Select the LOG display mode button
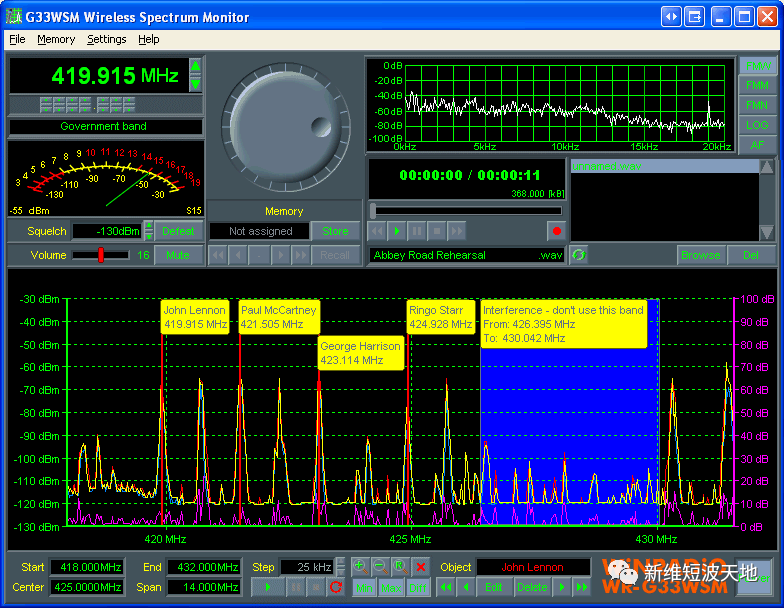Screen dimensions: 784x608 point(757,125)
